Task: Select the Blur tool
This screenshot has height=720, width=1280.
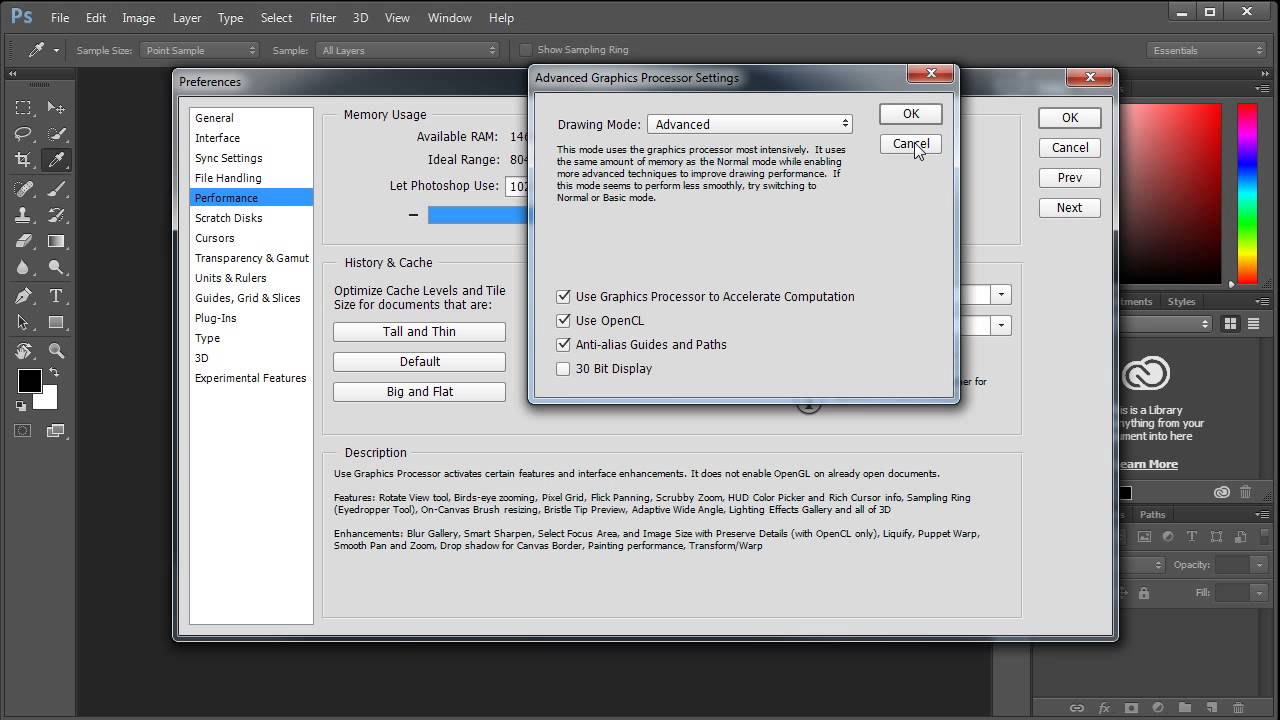Action: pos(23,267)
